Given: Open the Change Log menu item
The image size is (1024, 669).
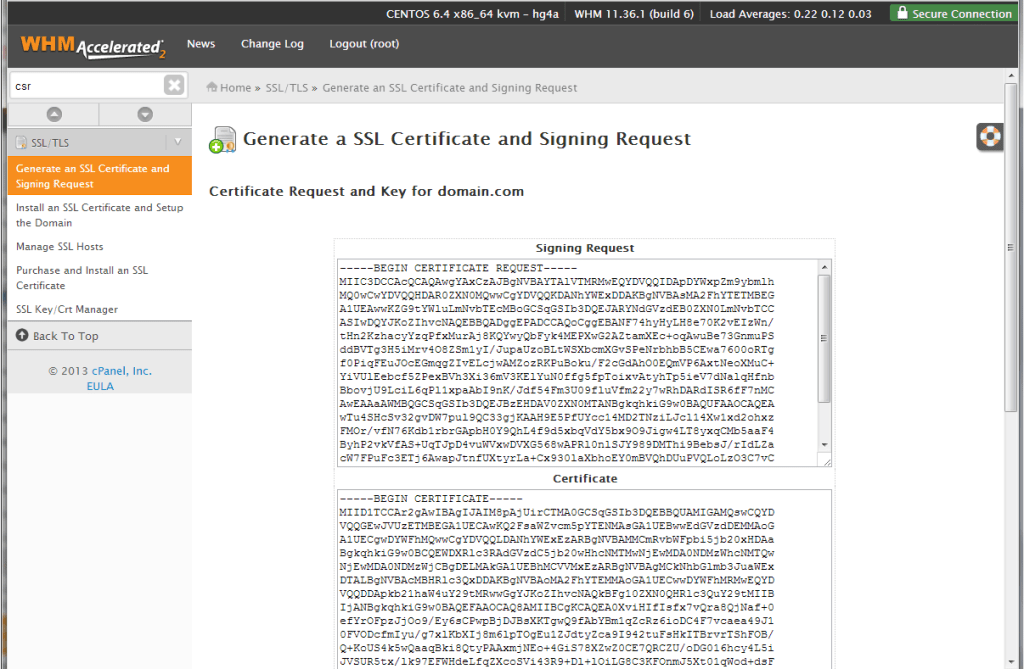Looking at the screenshot, I should pos(272,44).
